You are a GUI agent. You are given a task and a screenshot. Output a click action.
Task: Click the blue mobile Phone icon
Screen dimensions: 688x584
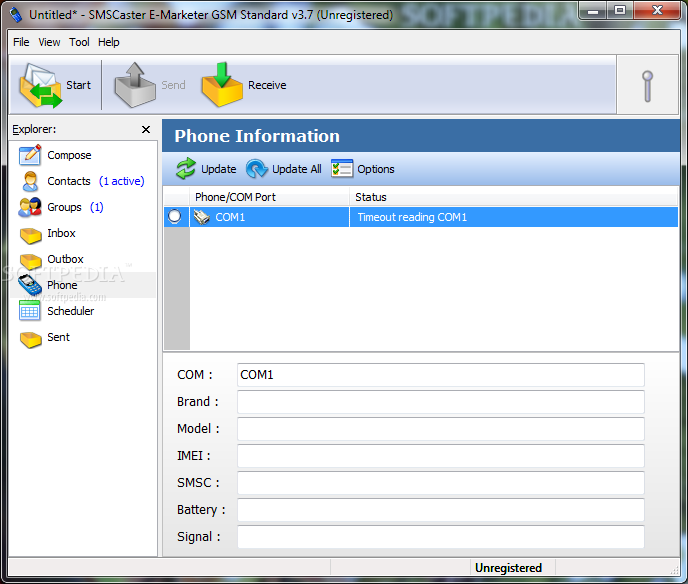30,285
